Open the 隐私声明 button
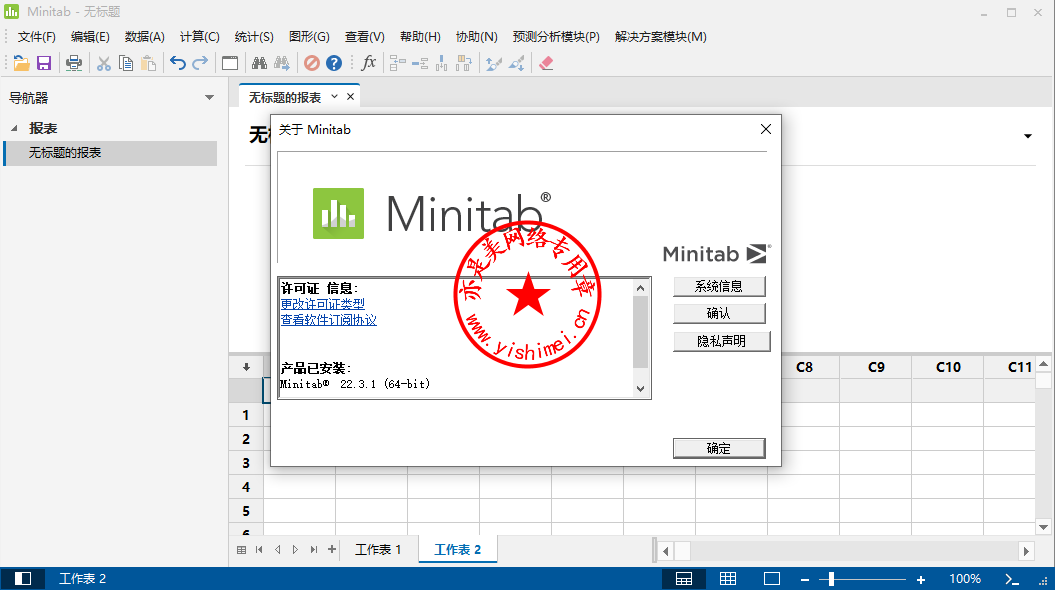The width and height of the screenshot is (1055, 590). (x=721, y=341)
